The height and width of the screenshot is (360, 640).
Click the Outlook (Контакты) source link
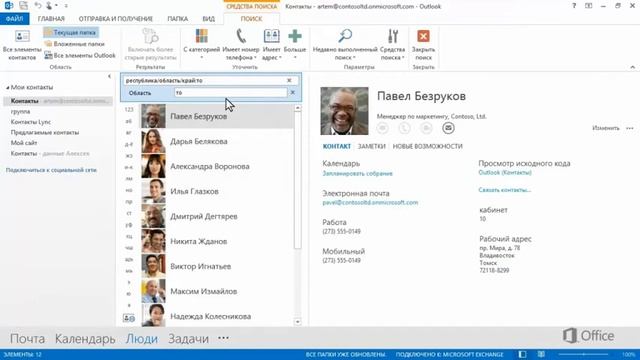pyautogui.click(x=505, y=173)
